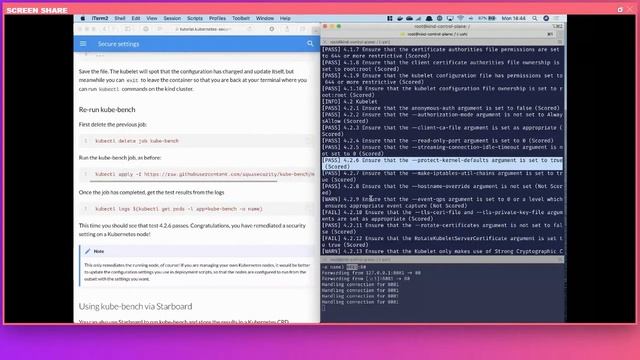Click the Forwarding from 127.0.0.1 line
The height and width of the screenshot is (360, 640).
tap(371, 273)
